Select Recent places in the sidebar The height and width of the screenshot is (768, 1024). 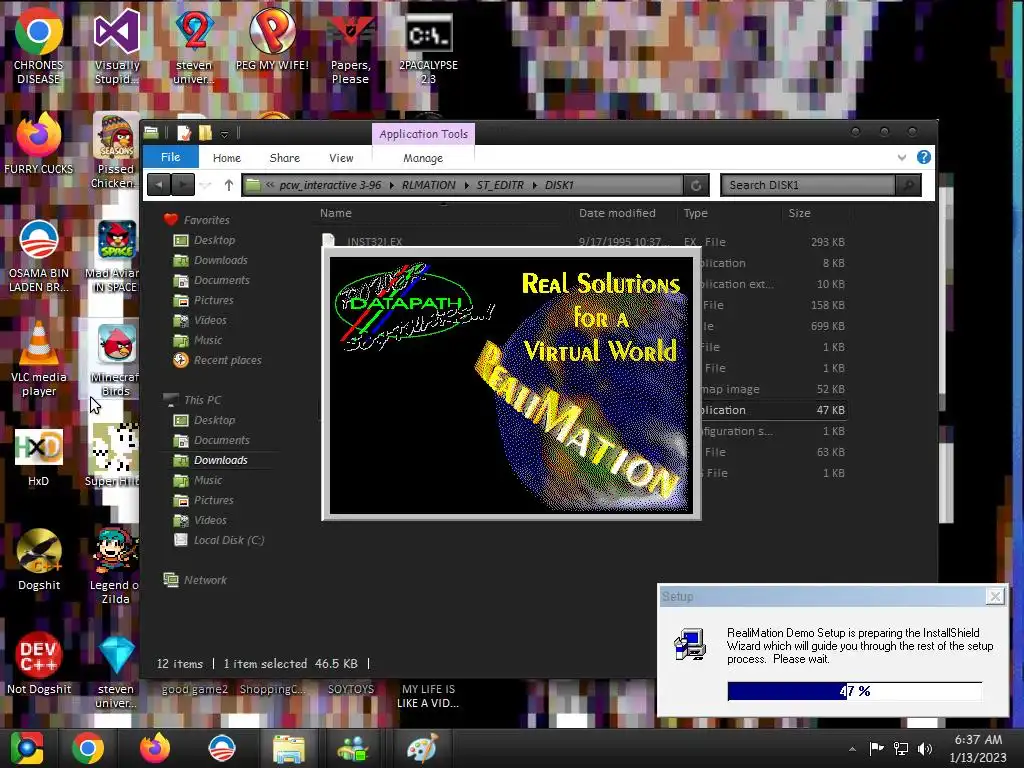pos(227,360)
